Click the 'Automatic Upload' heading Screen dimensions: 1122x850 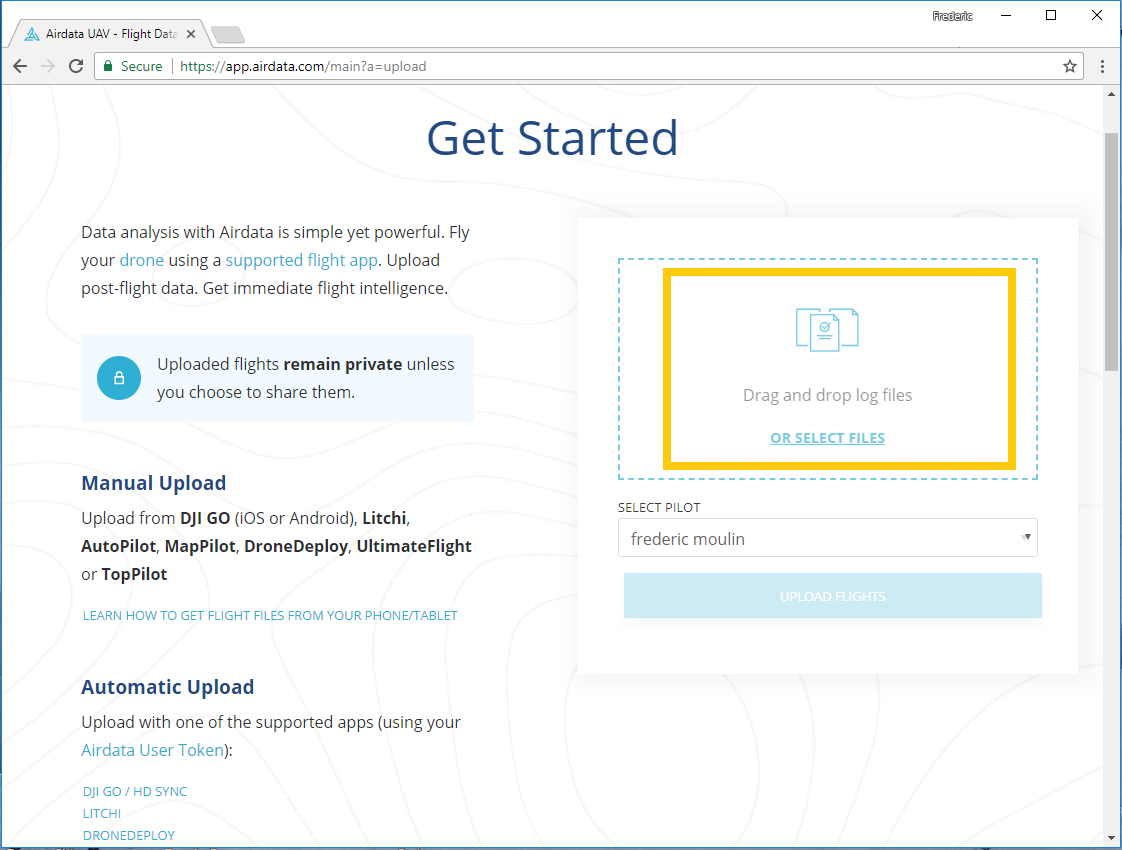(167, 687)
